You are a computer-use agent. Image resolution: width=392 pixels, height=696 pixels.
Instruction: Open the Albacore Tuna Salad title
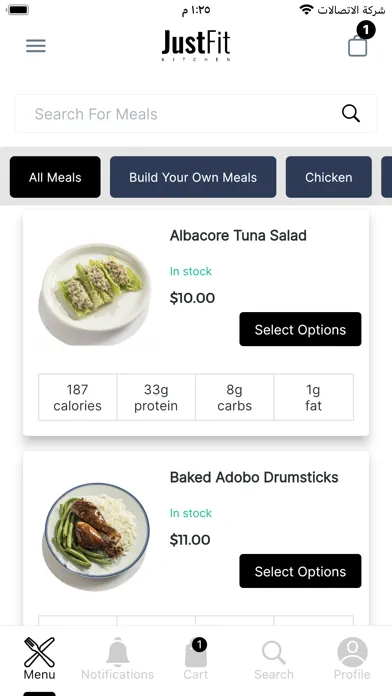(x=238, y=235)
